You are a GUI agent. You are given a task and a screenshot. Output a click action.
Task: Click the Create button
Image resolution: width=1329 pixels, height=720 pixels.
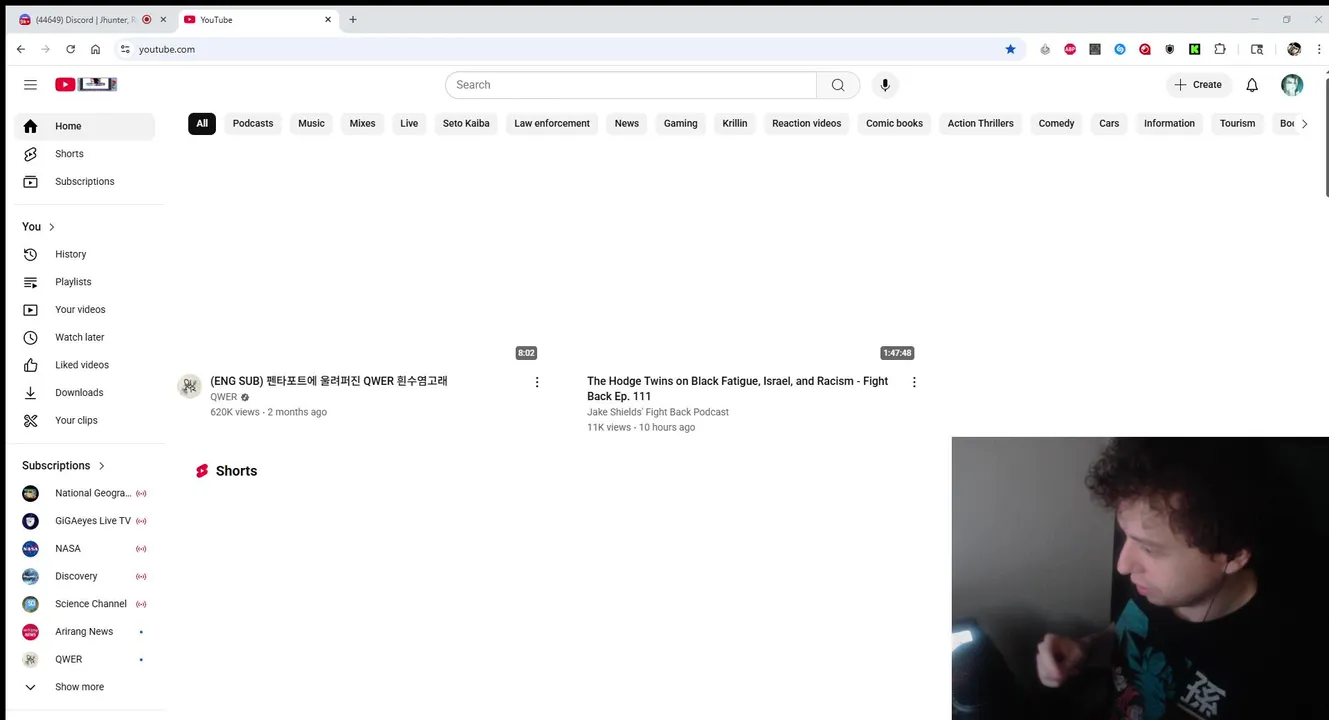pyautogui.click(x=1198, y=85)
